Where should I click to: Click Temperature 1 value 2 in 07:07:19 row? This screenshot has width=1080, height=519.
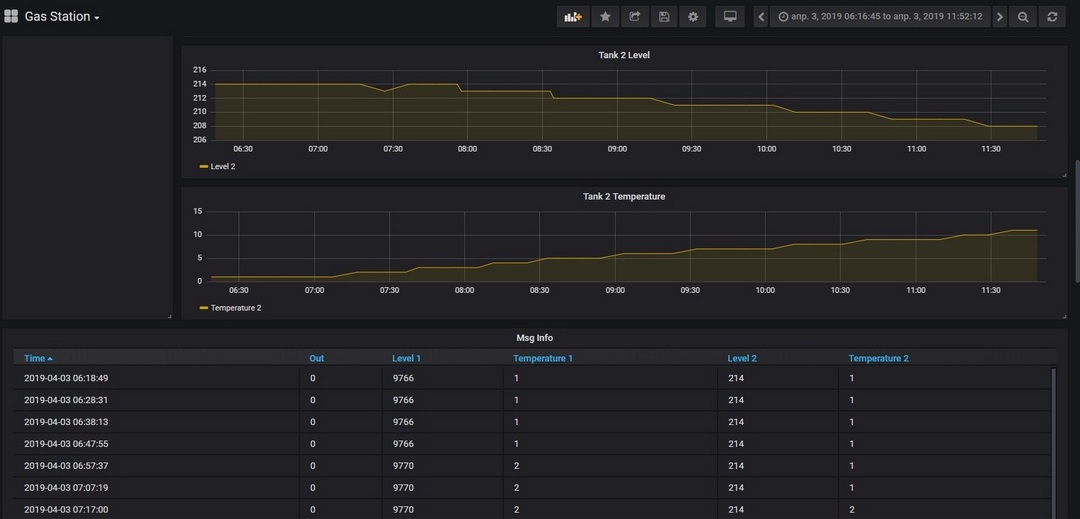tap(516, 488)
